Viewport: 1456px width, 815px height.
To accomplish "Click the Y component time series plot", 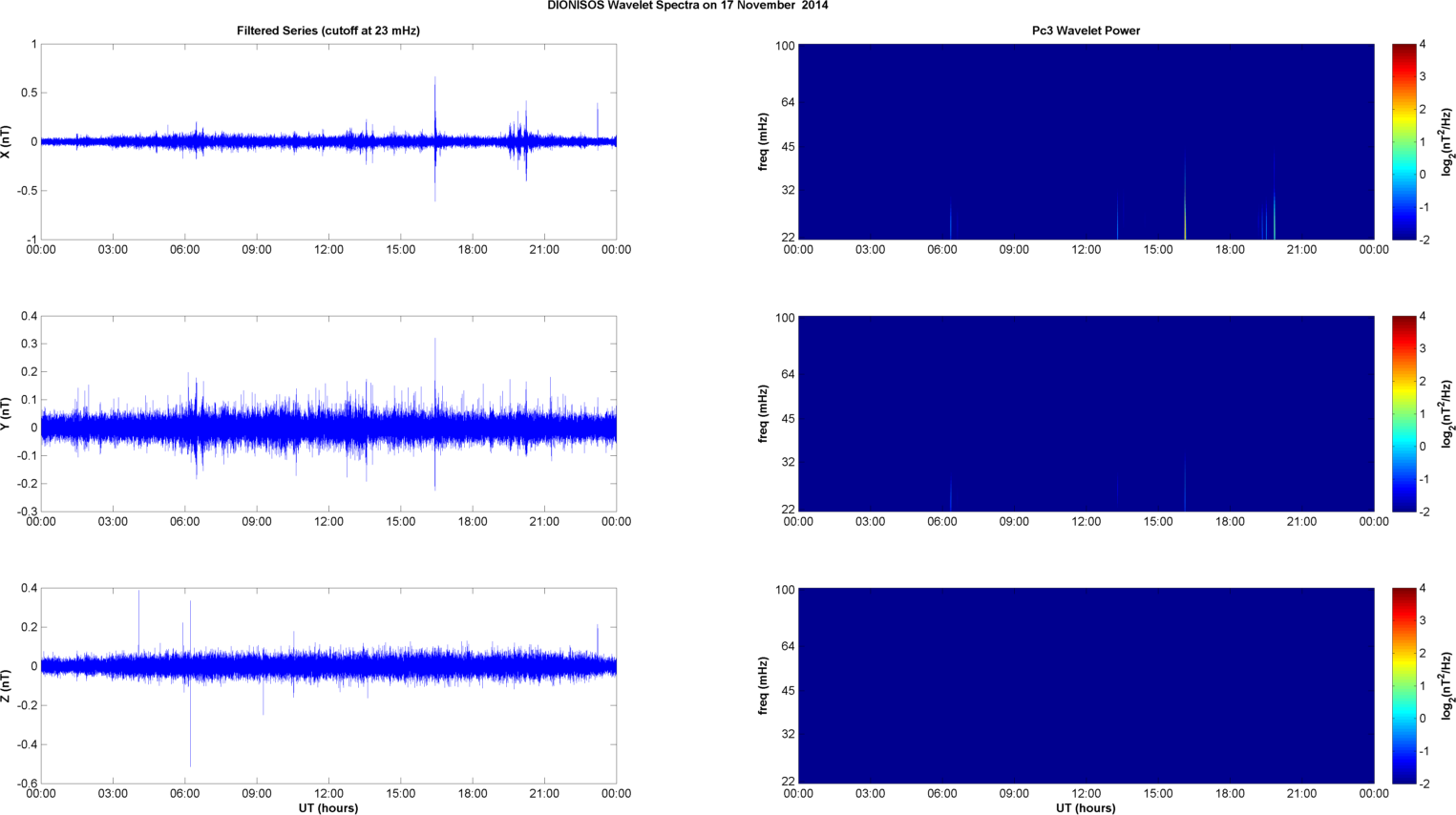I will [x=328, y=413].
